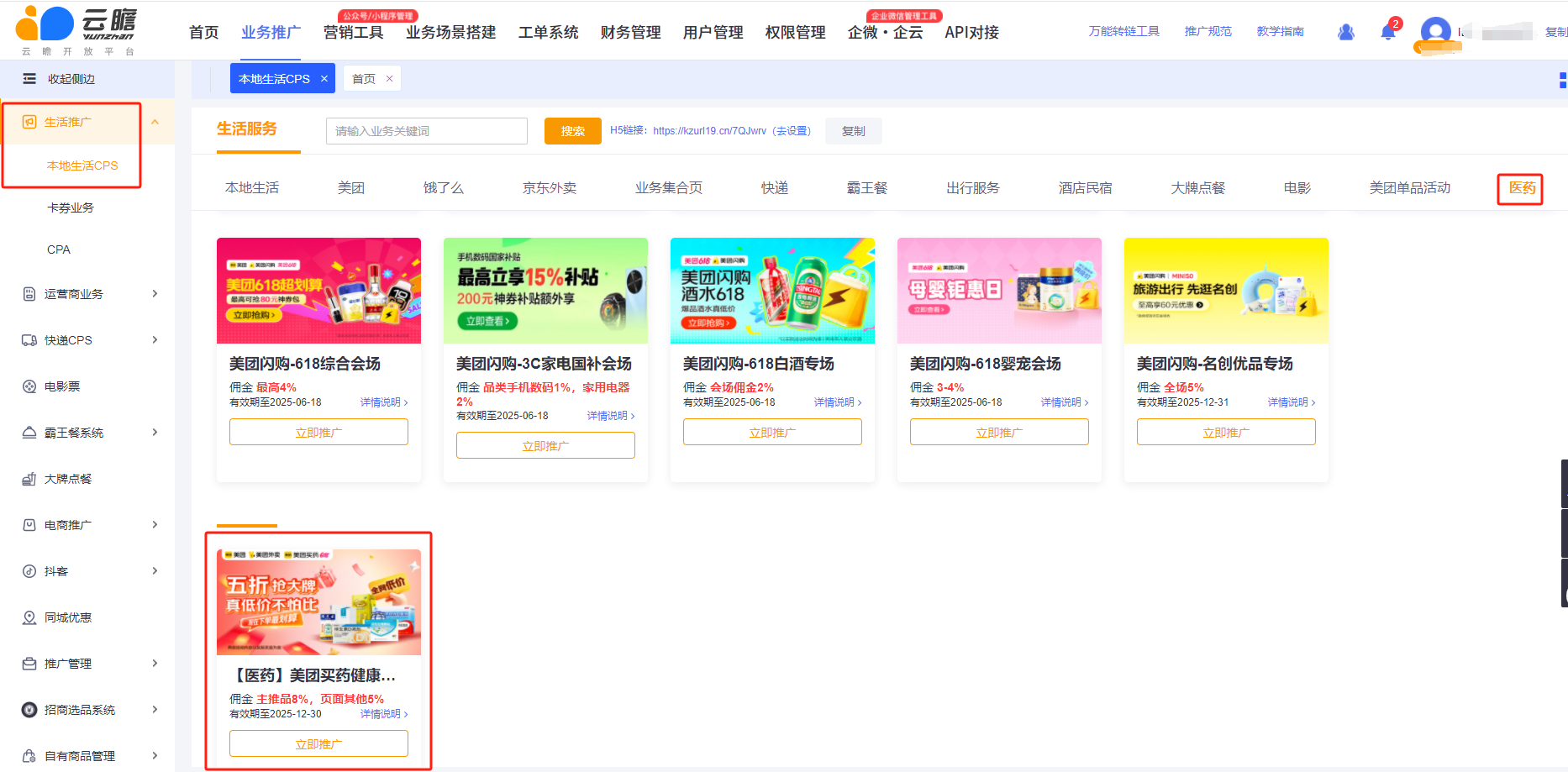The height and width of the screenshot is (772, 1568).
Task: Select CPA in the sidebar
Action: 59,249
